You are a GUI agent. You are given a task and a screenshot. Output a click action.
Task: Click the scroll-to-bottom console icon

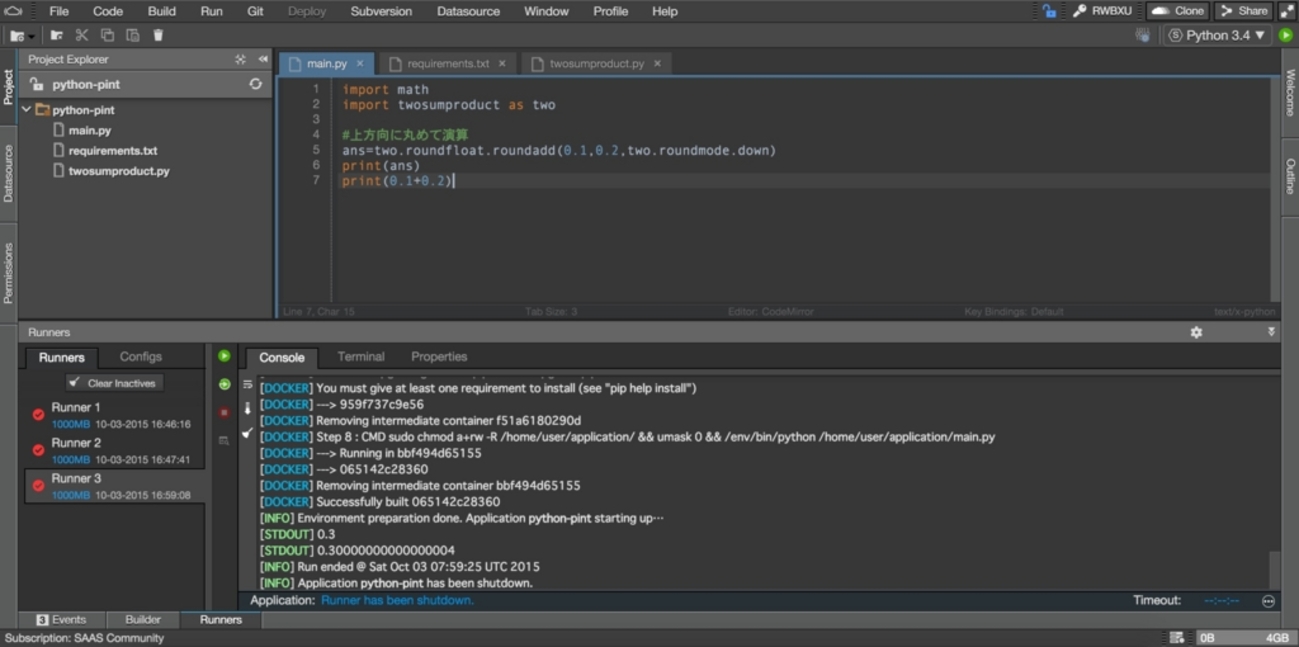(x=247, y=408)
